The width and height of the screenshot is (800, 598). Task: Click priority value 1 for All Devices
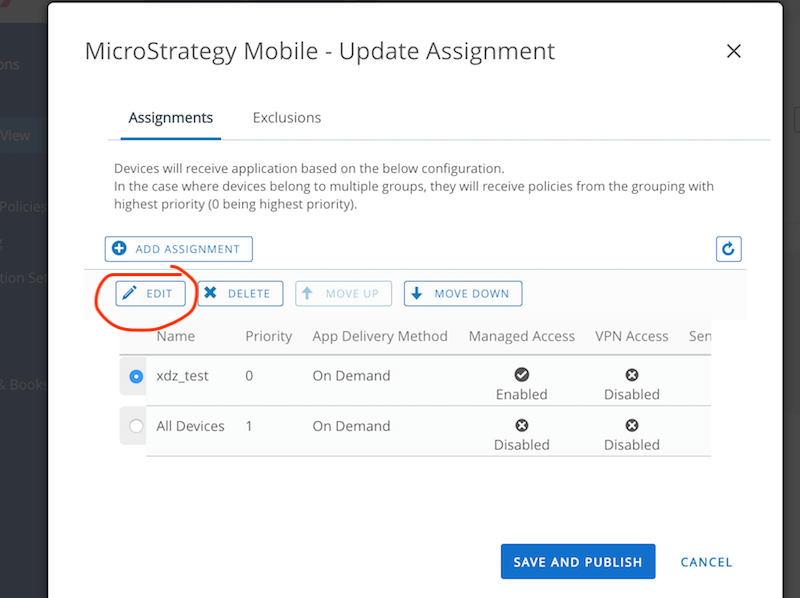[x=249, y=426]
